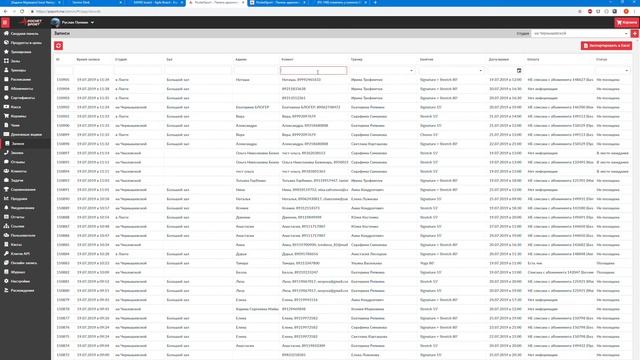The height and width of the screenshot is (360, 640).
Task: Open the Расписание calendar sidebar item
Action: click(25, 79)
